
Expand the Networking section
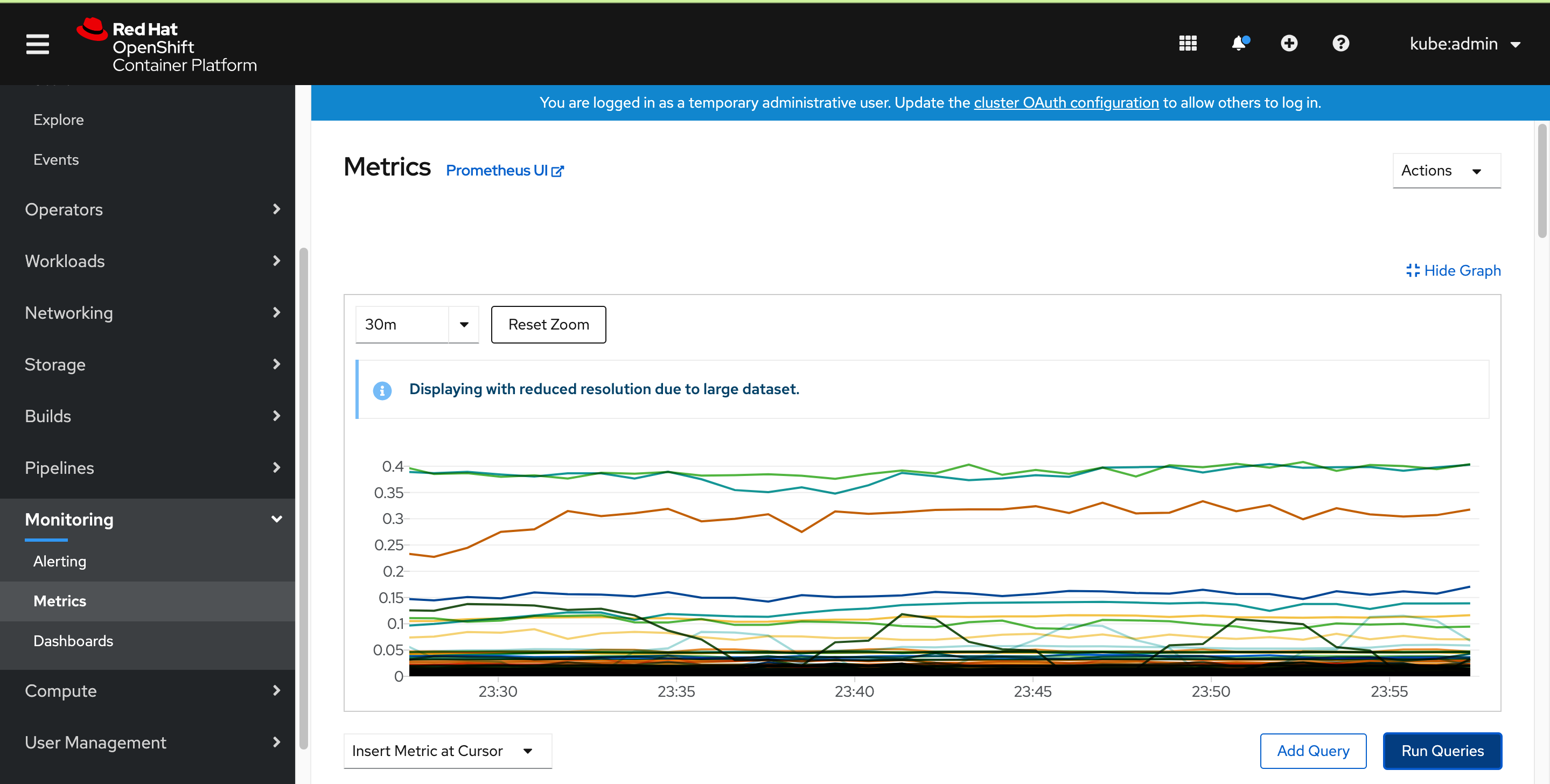(148, 313)
